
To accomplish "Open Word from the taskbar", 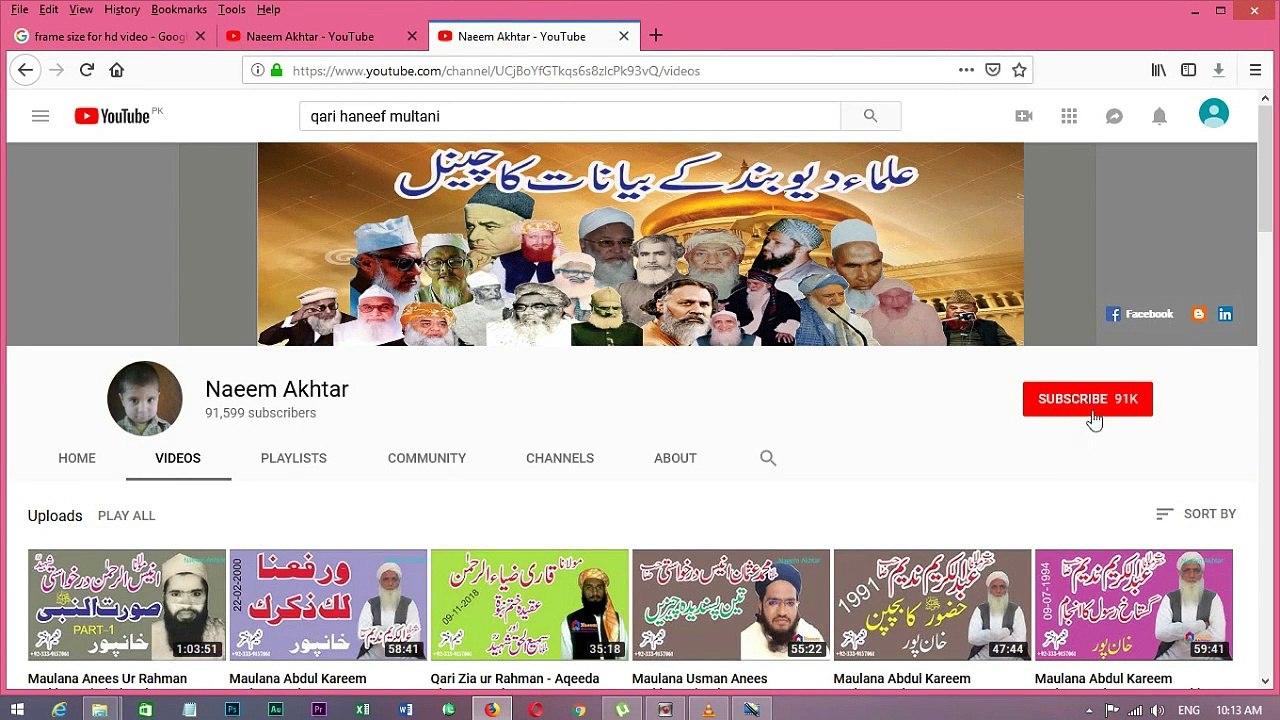I will (405, 710).
